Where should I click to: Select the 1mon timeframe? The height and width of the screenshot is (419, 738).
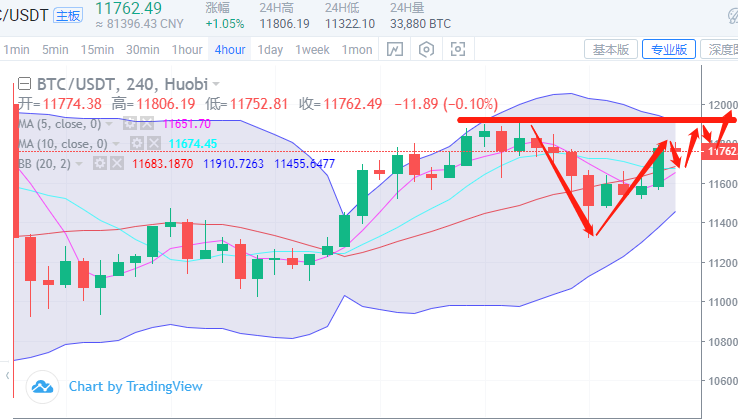pos(357,49)
